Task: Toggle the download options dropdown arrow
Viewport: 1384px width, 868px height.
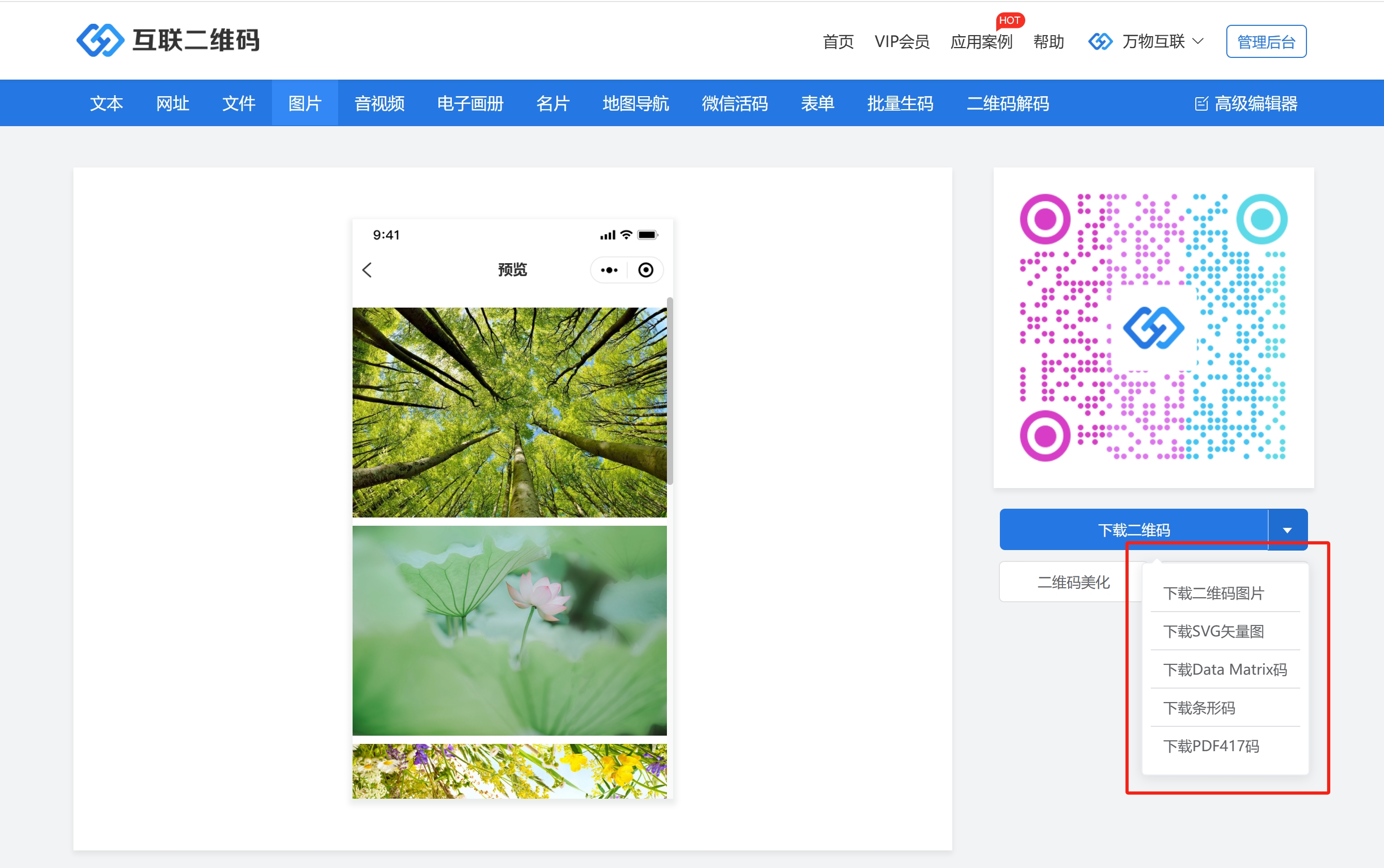Action: 1287,529
